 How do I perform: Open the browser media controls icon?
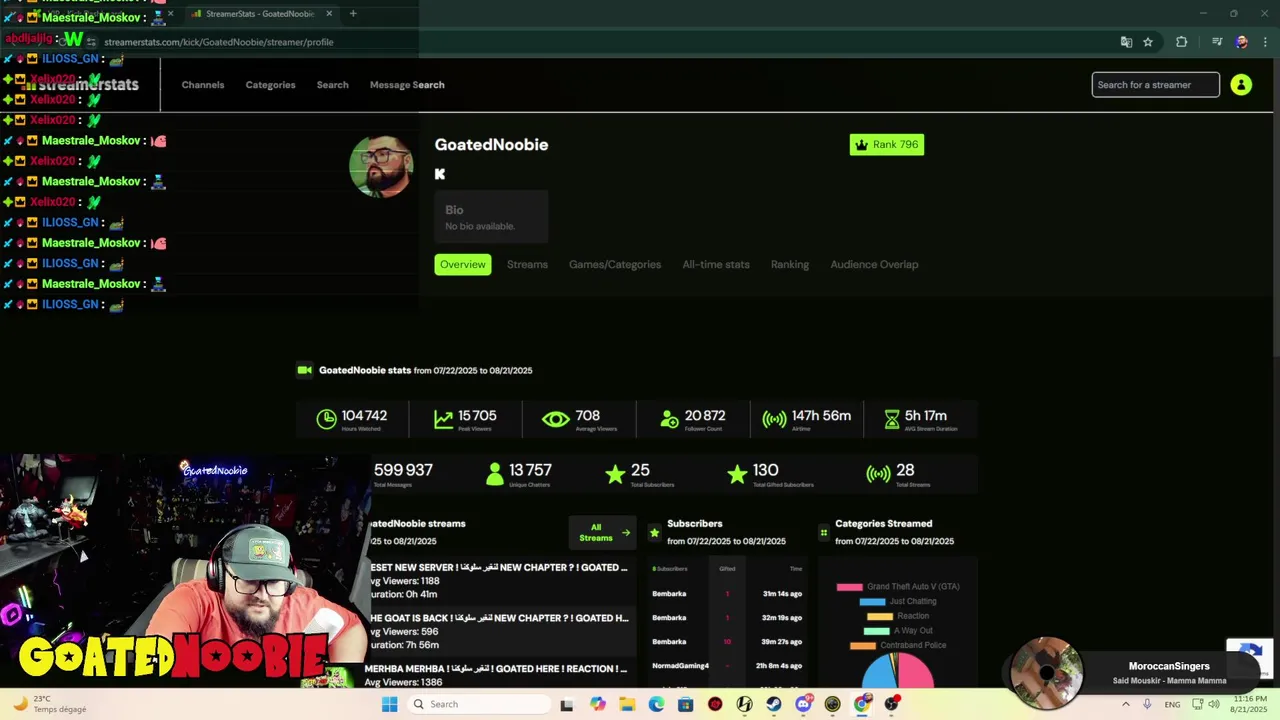click(1217, 42)
